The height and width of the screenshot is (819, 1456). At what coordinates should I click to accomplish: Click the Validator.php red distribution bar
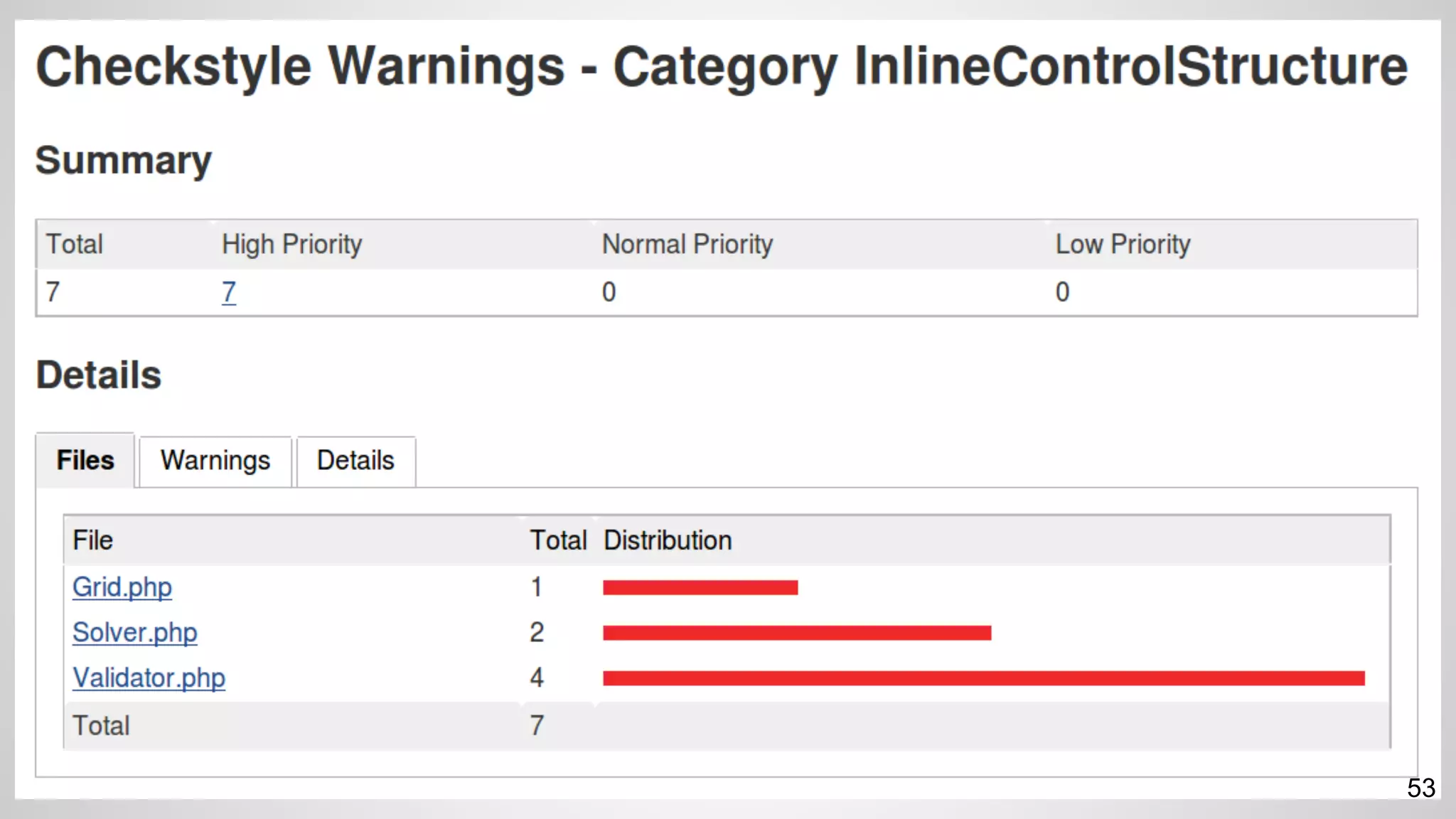pyautogui.click(x=983, y=678)
